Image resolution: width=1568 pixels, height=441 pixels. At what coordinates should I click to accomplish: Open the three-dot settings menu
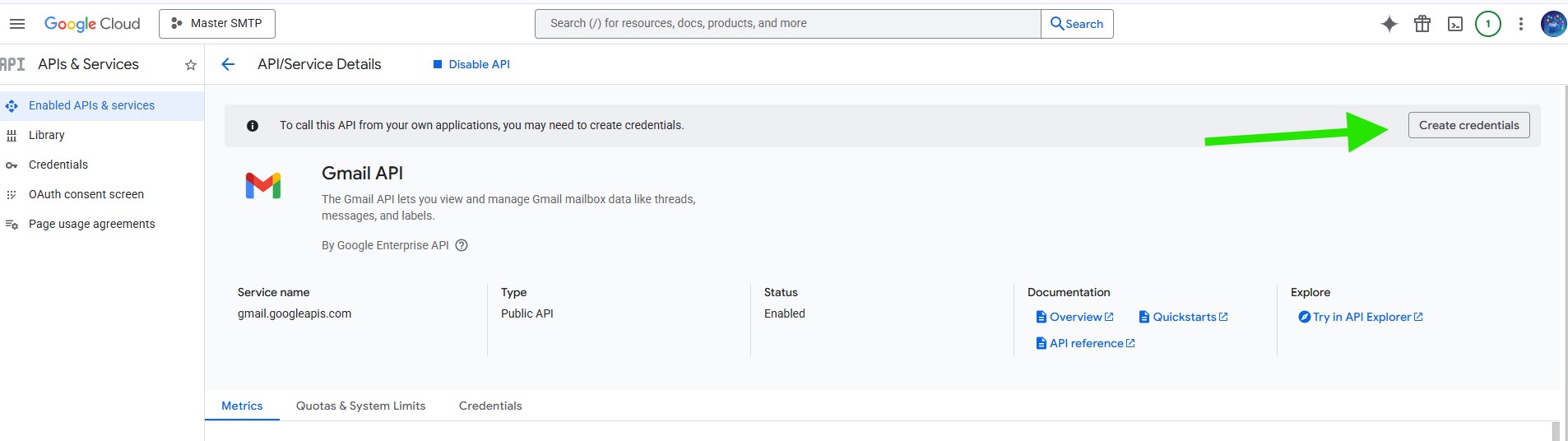1521,24
